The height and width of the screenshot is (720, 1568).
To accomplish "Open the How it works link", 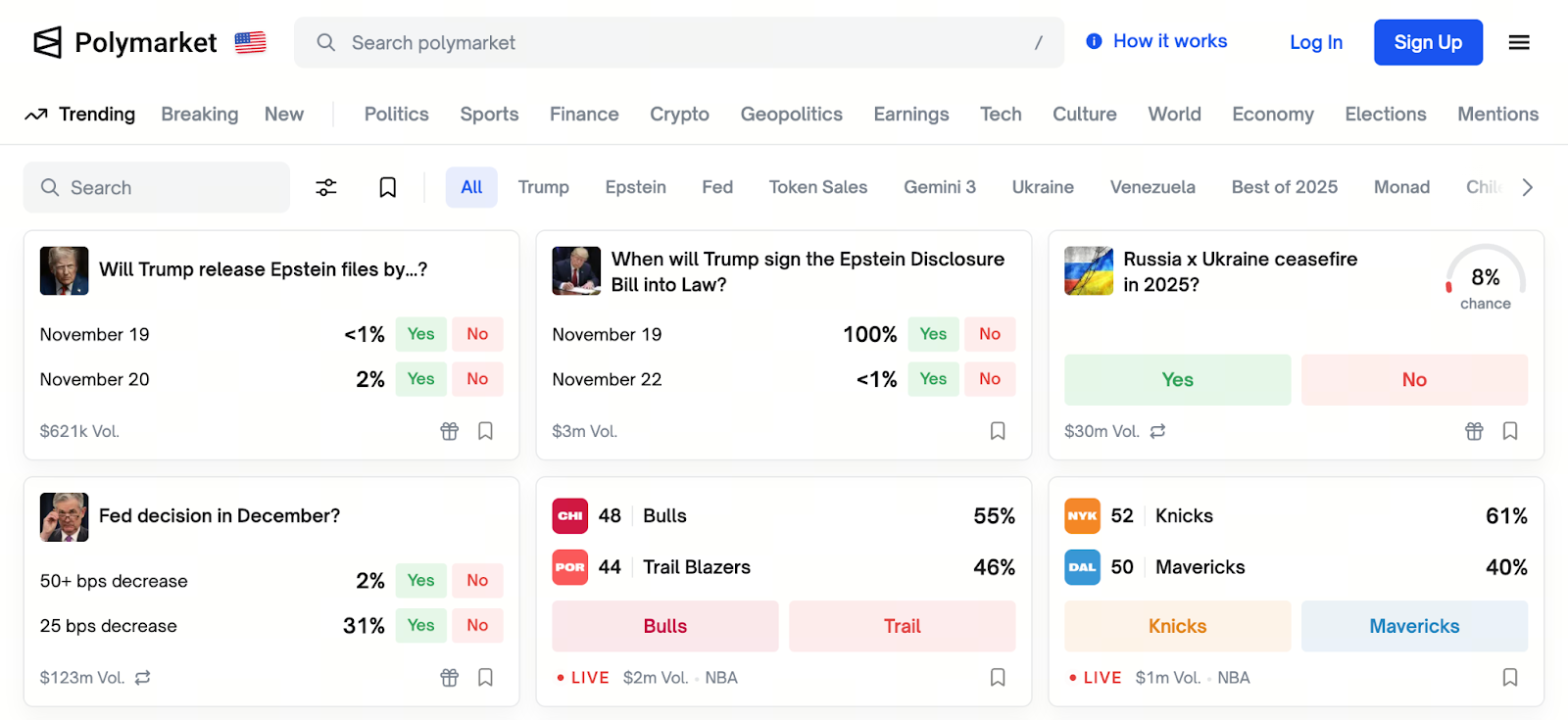I will (1157, 41).
